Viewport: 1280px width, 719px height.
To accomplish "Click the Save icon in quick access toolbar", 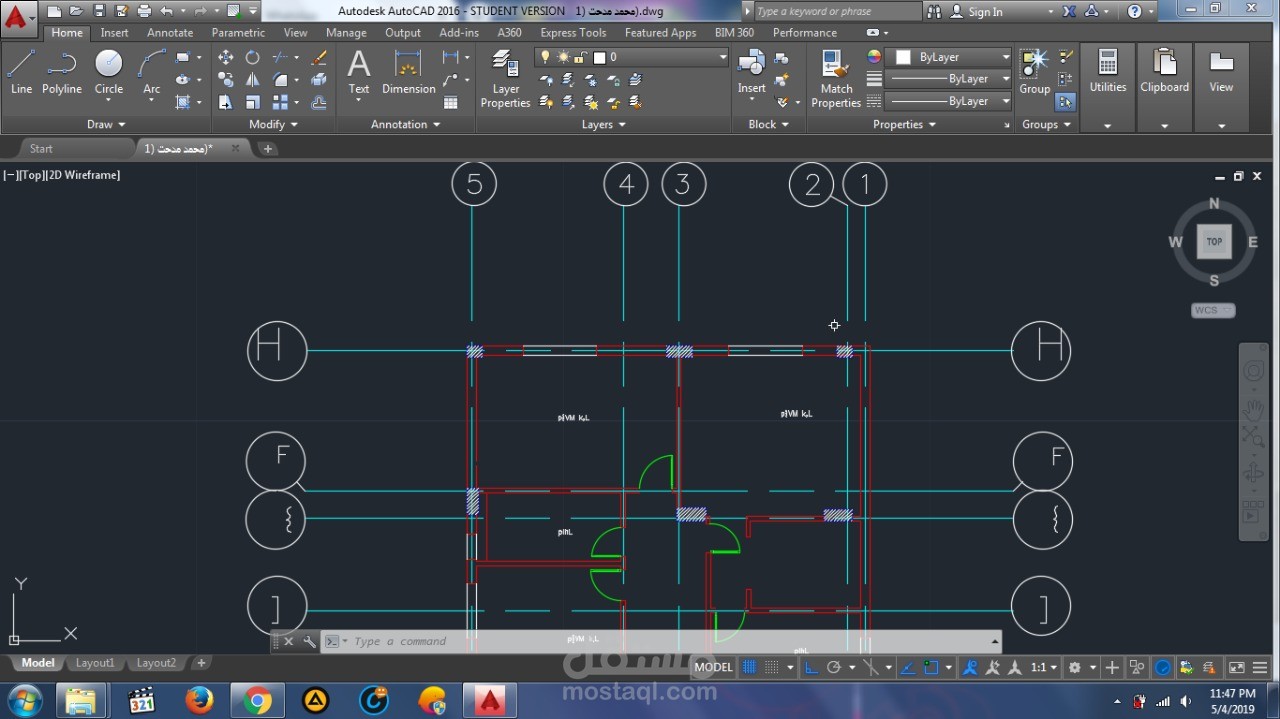I will [98, 12].
